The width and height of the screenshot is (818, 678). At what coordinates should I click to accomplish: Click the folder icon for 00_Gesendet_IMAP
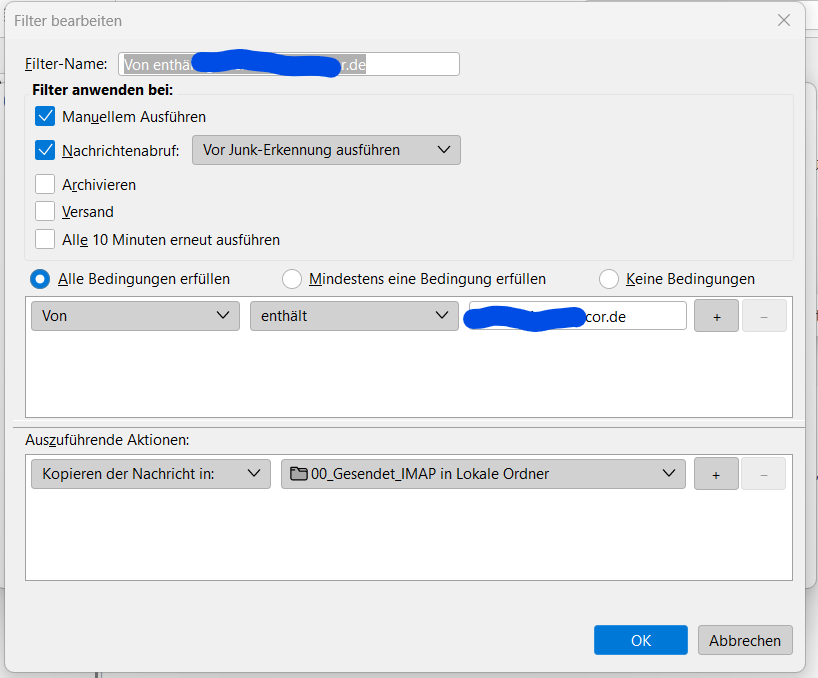(x=298, y=474)
